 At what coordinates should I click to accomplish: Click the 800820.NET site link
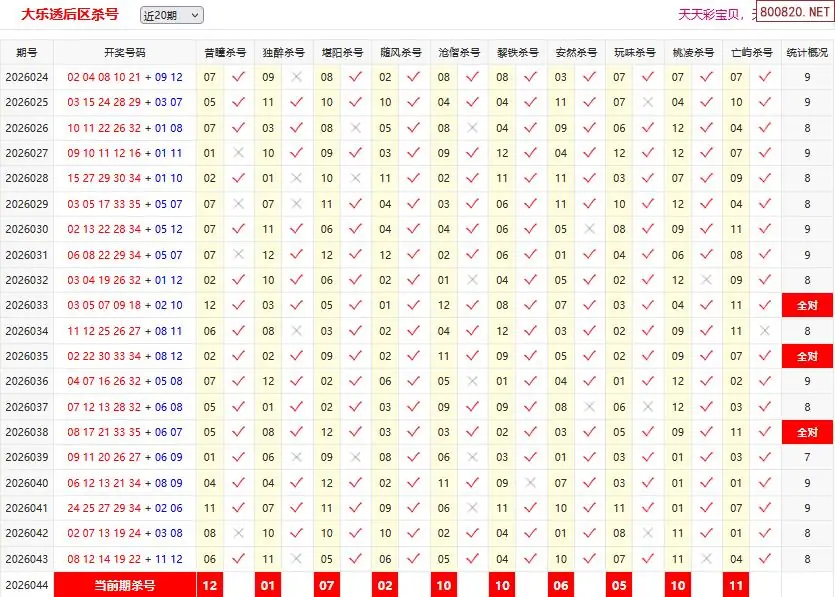pos(795,15)
